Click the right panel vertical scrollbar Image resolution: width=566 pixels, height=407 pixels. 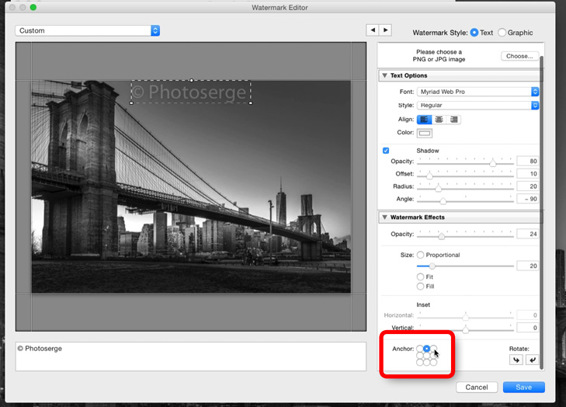tap(541, 213)
